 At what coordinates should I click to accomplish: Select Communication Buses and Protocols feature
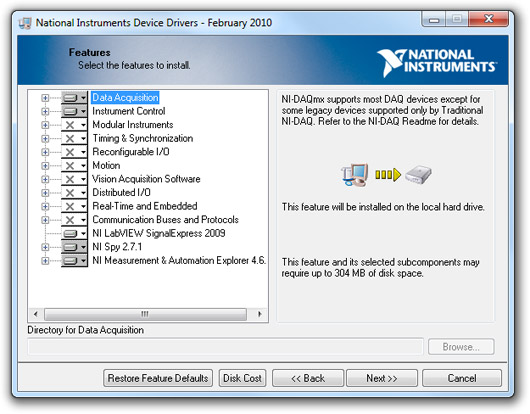click(x=165, y=220)
